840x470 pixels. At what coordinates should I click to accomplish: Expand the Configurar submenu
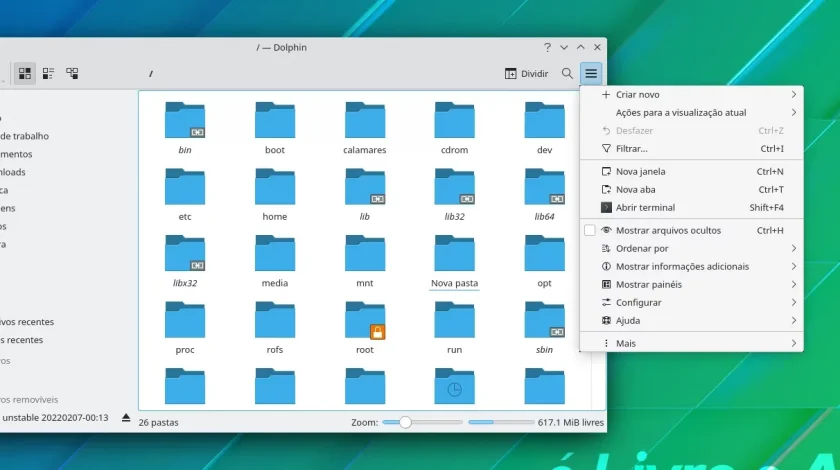692,303
